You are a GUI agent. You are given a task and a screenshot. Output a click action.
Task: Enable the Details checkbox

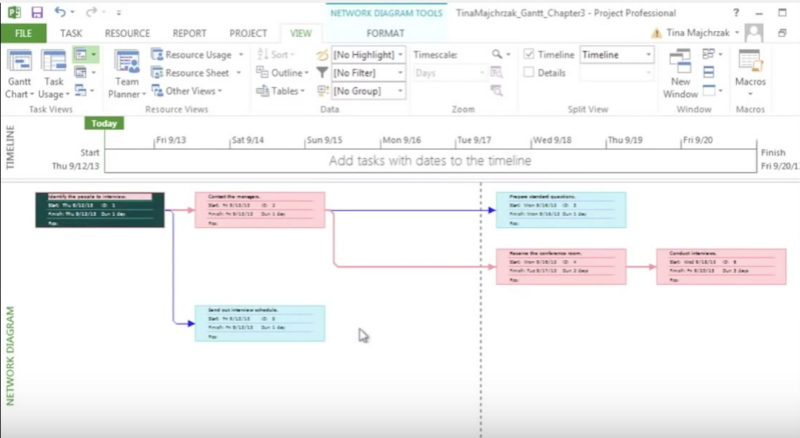point(529,72)
